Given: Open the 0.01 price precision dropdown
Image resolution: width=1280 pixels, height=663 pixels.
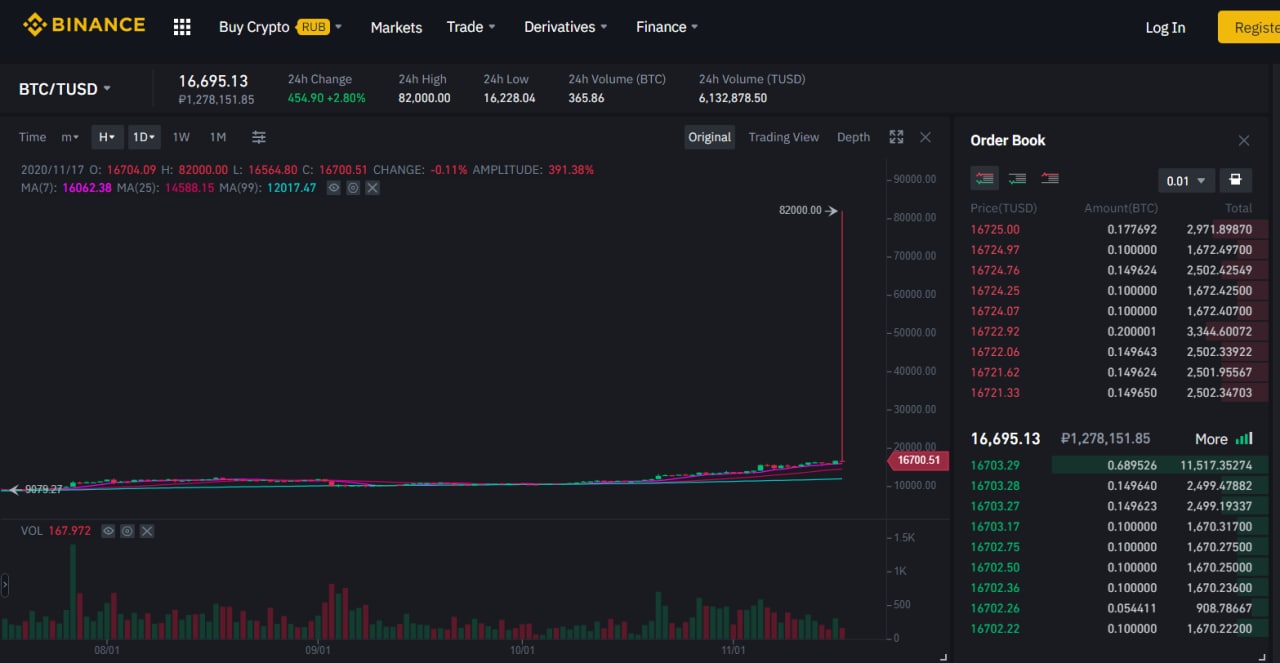Looking at the screenshot, I should click(1187, 181).
